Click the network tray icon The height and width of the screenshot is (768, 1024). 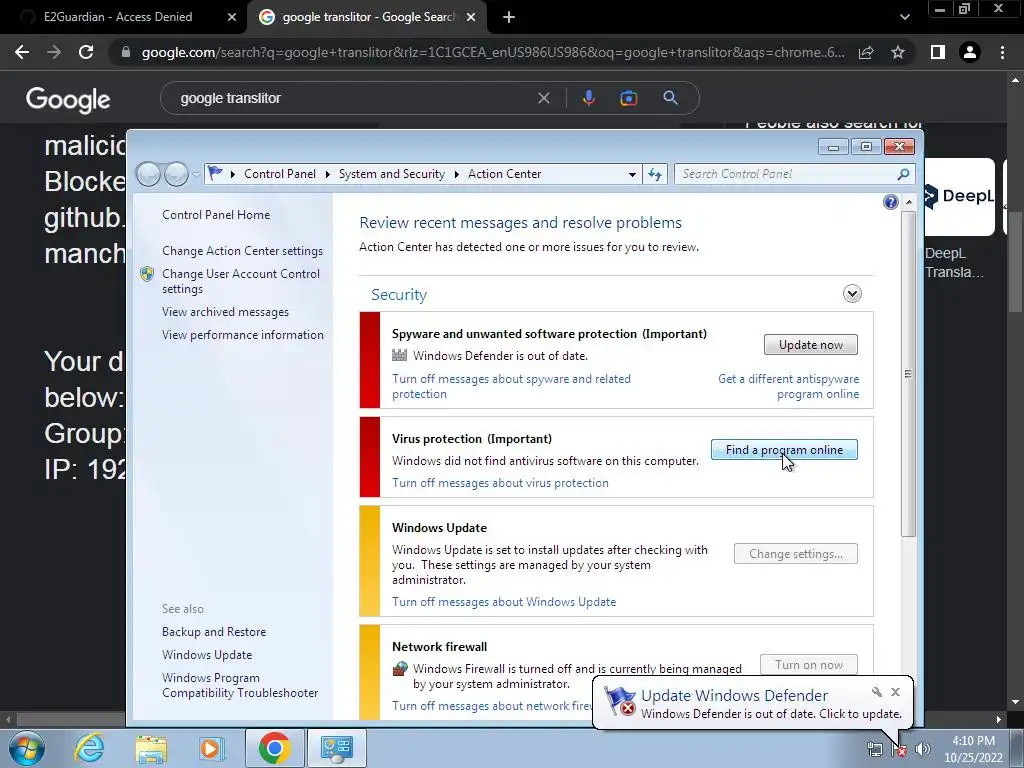click(874, 749)
